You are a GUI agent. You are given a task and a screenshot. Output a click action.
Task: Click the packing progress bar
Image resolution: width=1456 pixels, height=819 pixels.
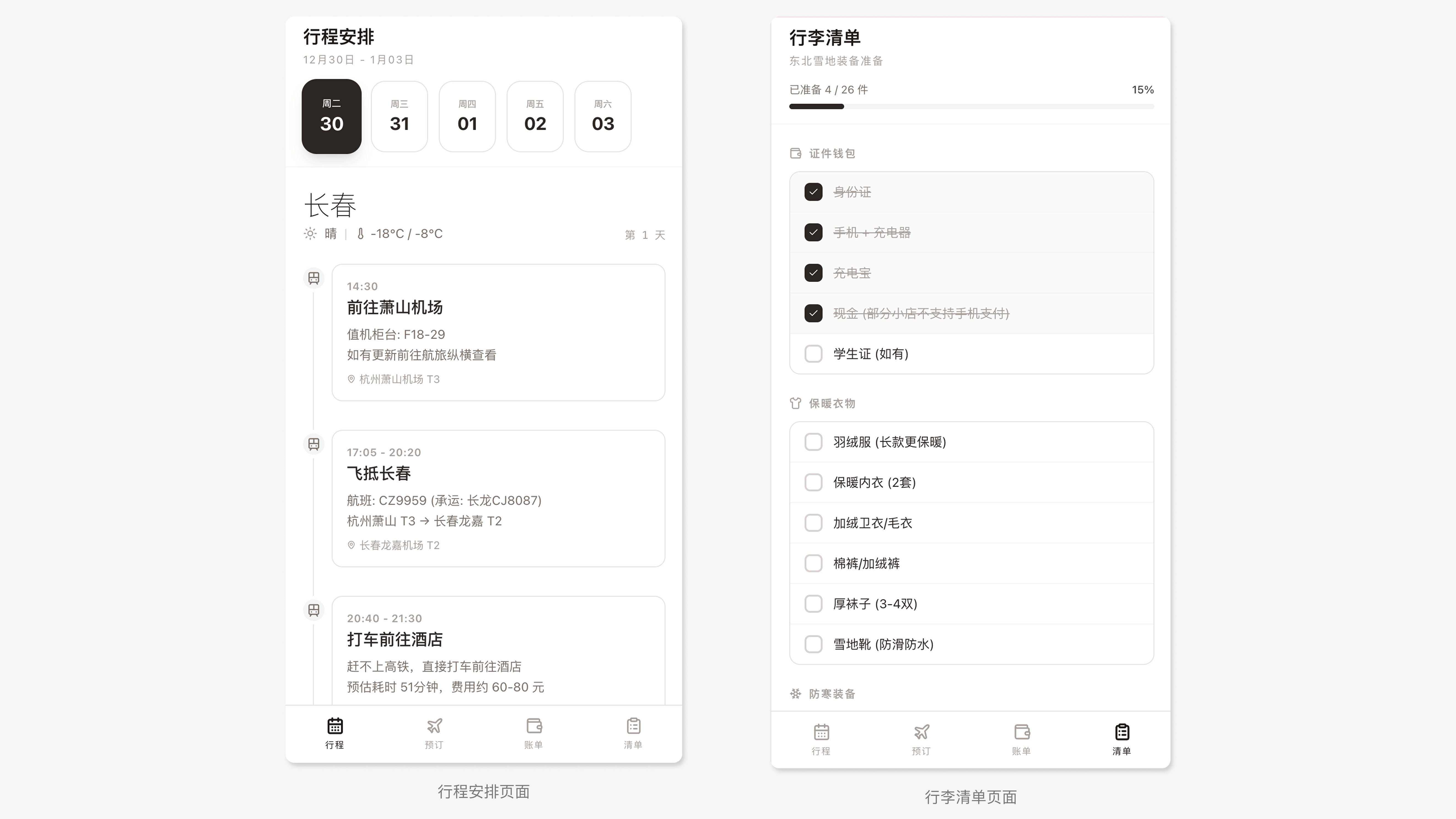[971, 106]
